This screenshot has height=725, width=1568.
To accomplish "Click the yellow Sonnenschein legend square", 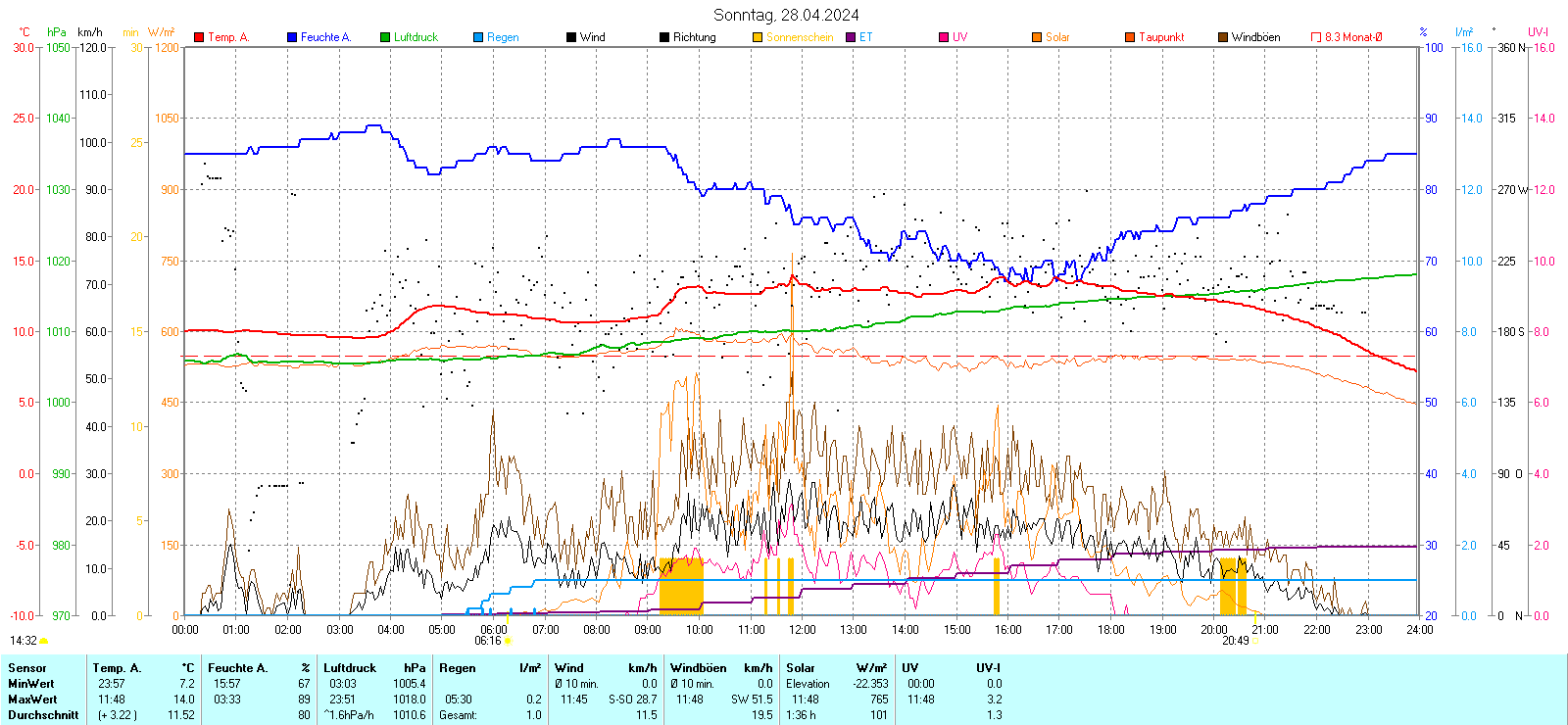I will pos(758,37).
